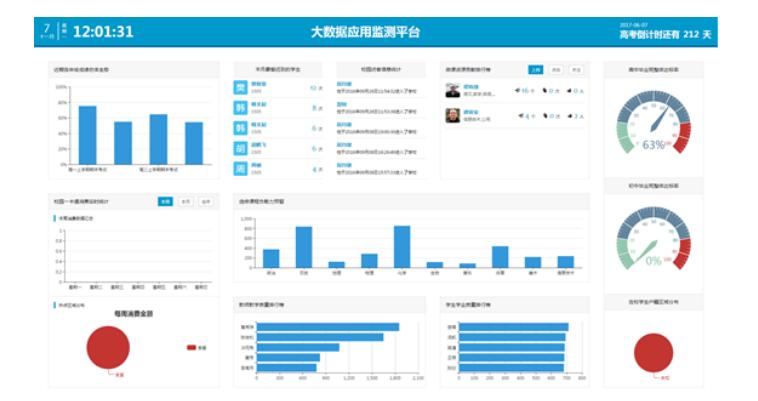The image size is (758, 401).
Task: Click the longest bar in the student ranking chart
Action: (513, 327)
